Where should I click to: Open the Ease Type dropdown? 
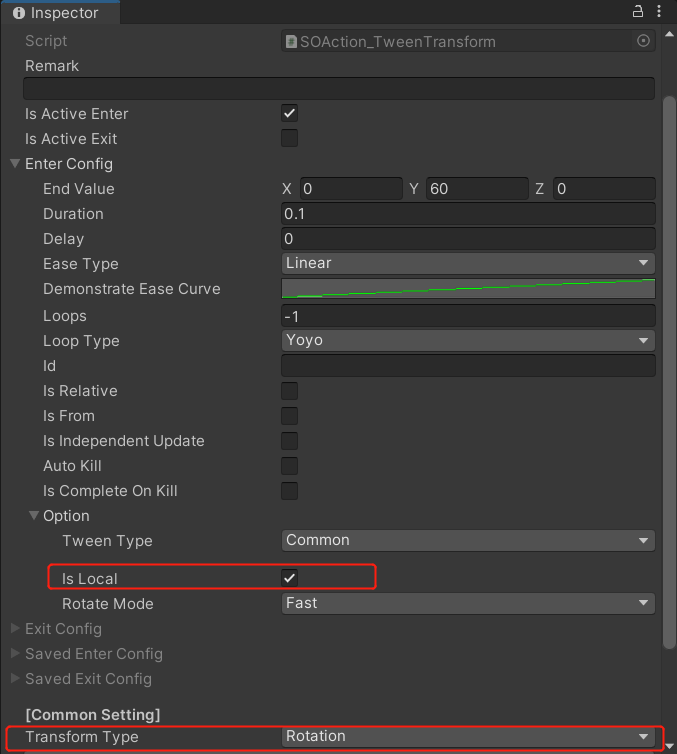click(x=468, y=263)
